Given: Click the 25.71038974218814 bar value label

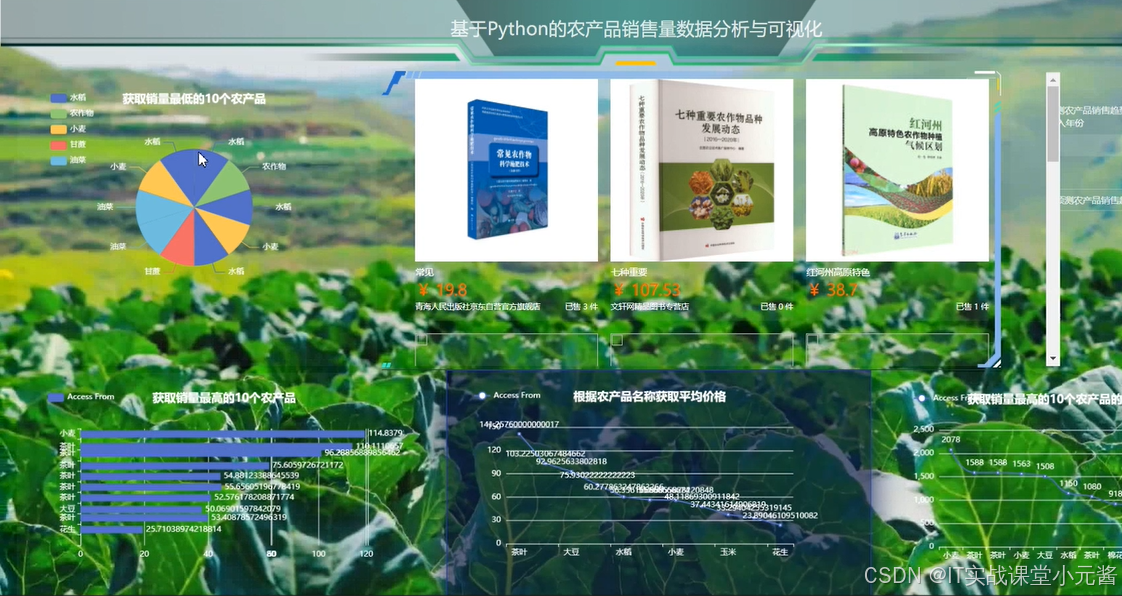Looking at the screenshot, I should click(183, 529).
